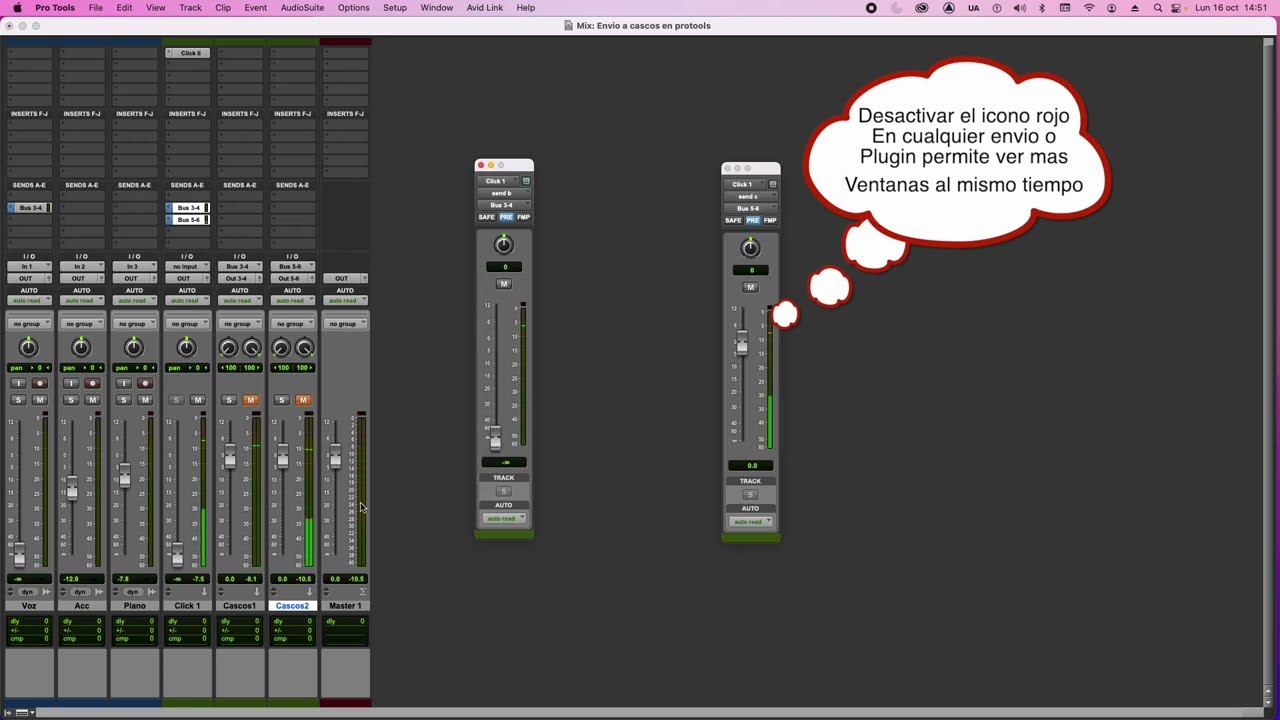Solo the Voz track
This screenshot has width=1280, height=720.
18,400
